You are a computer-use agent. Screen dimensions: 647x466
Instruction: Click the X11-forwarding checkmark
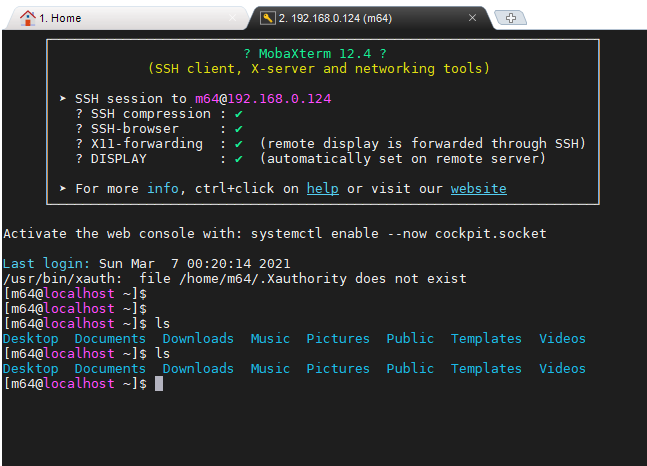click(x=238, y=144)
